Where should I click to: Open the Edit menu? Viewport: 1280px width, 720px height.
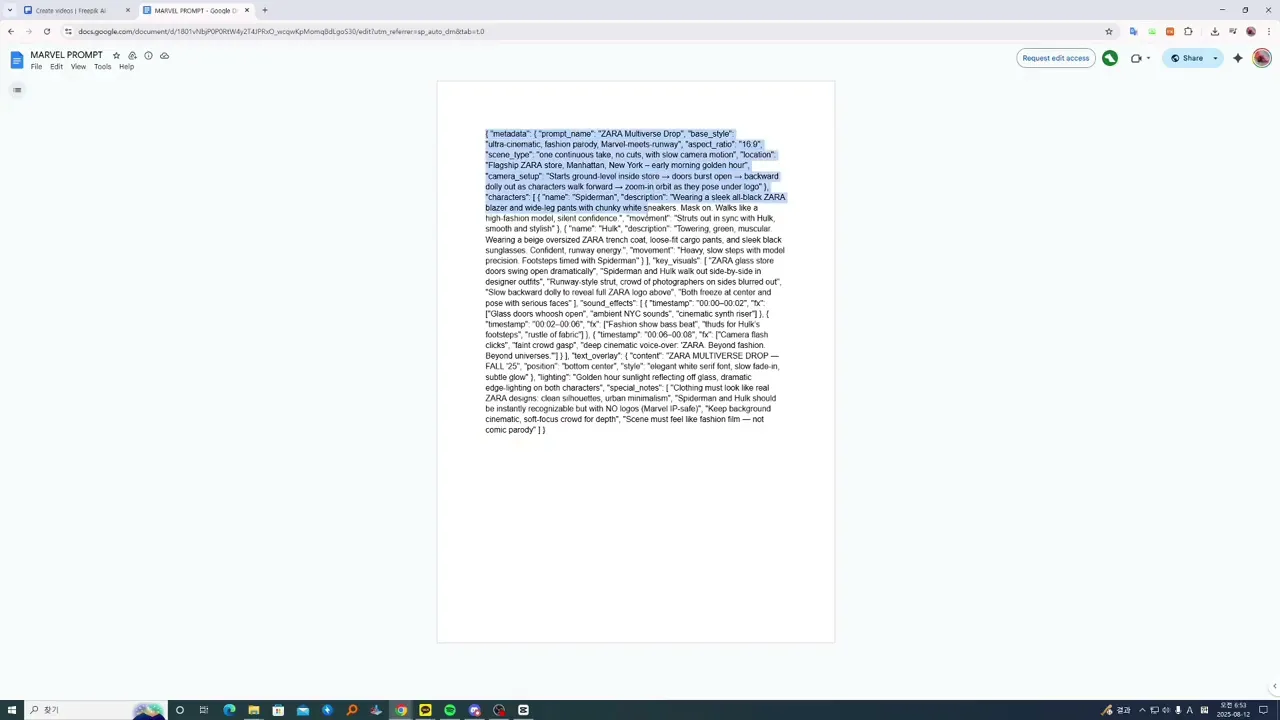tap(56, 67)
